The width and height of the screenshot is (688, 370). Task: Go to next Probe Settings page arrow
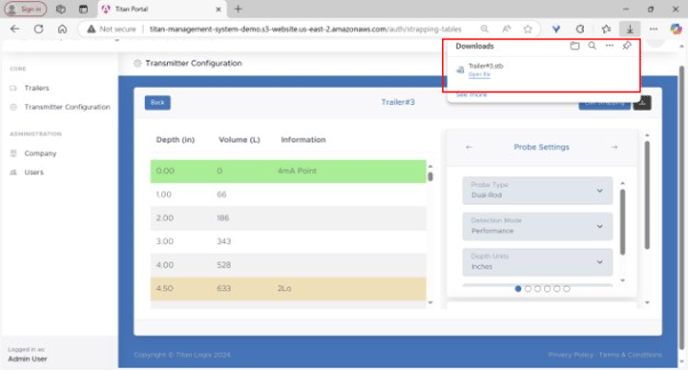coord(614,147)
